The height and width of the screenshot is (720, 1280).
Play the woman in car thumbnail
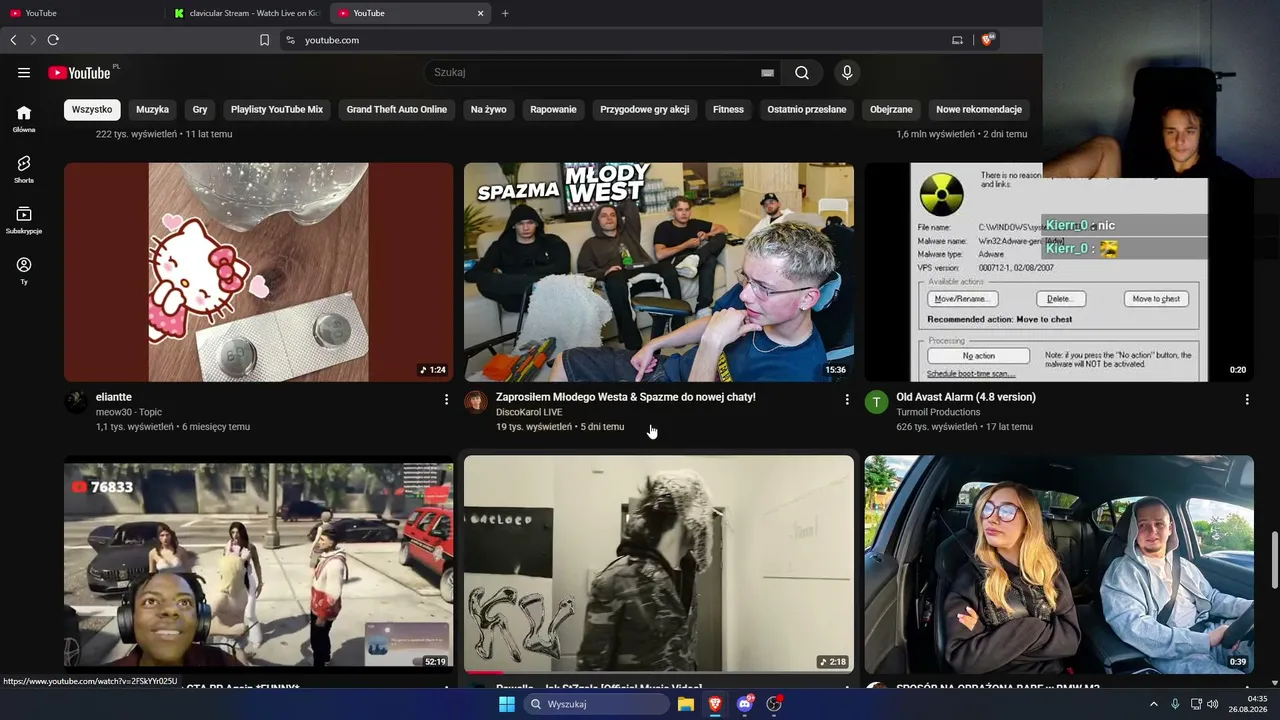pyautogui.click(x=1059, y=565)
